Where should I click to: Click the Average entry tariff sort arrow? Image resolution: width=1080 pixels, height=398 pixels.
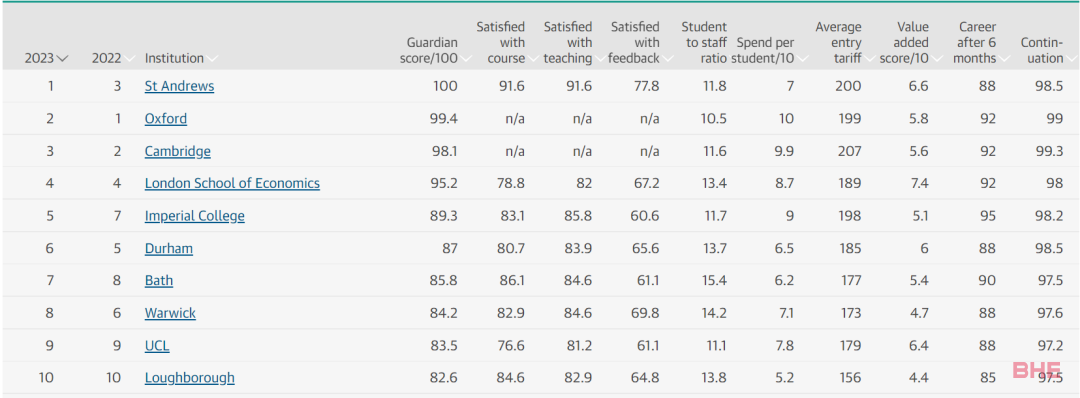coord(869,59)
